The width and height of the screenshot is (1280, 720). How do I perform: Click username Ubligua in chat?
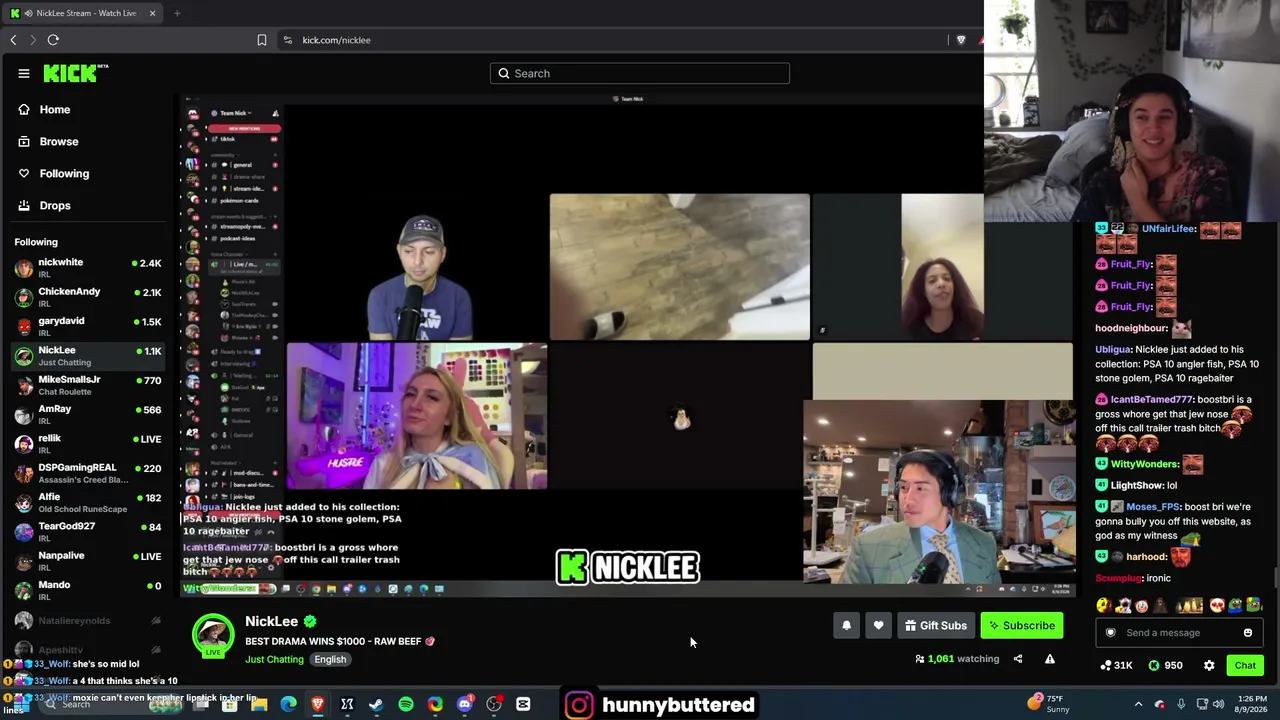point(1113,350)
